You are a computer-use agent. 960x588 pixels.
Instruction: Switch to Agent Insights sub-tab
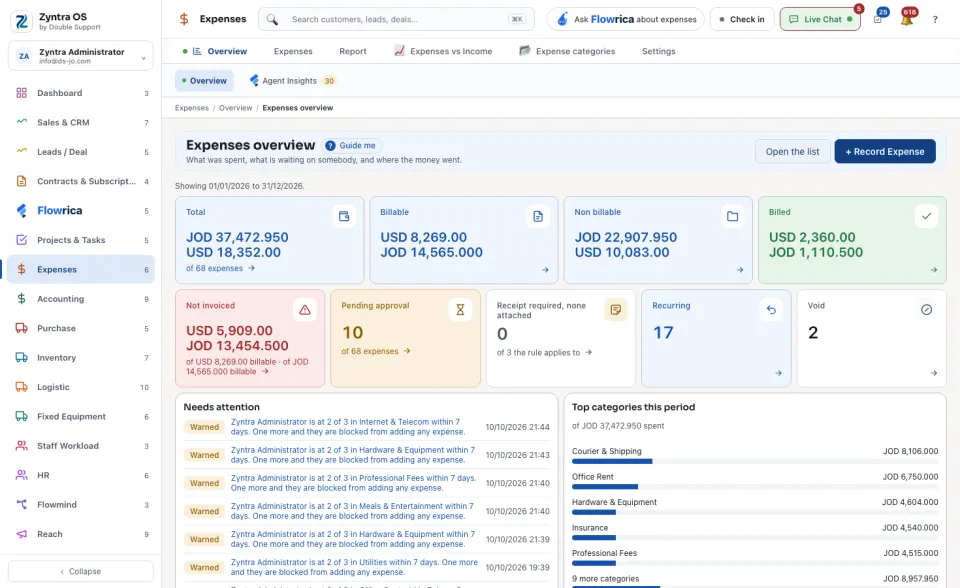coord(292,81)
